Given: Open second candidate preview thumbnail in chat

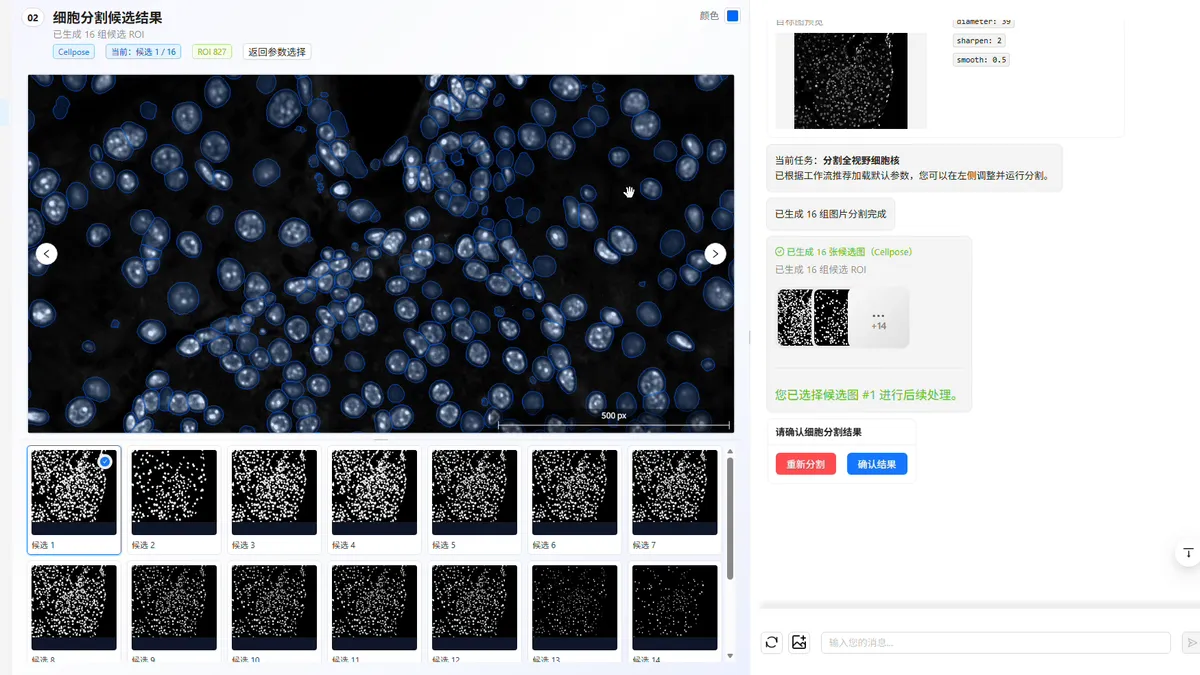Looking at the screenshot, I should click(832, 318).
